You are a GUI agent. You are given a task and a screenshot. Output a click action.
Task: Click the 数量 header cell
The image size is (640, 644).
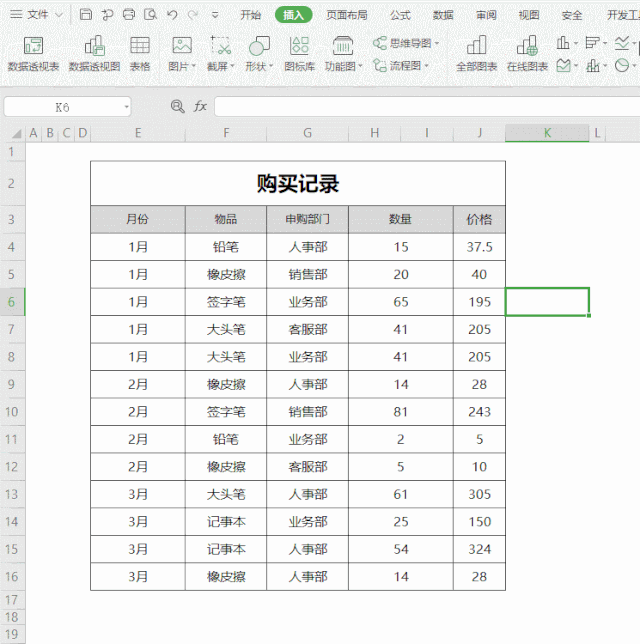[401, 219]
